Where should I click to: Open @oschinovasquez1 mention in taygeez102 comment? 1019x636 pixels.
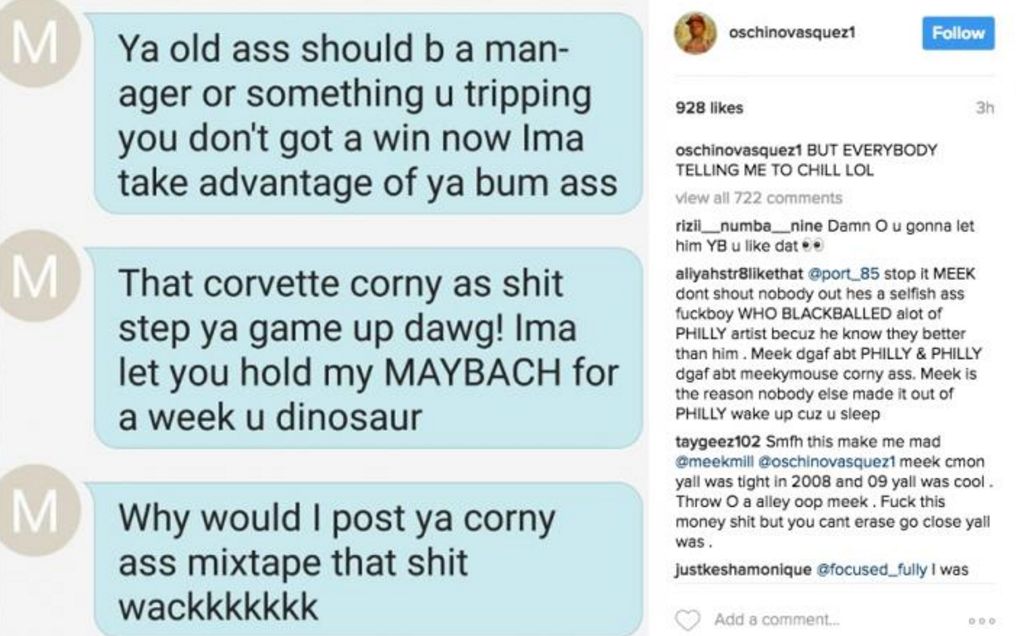pos(827,461)
